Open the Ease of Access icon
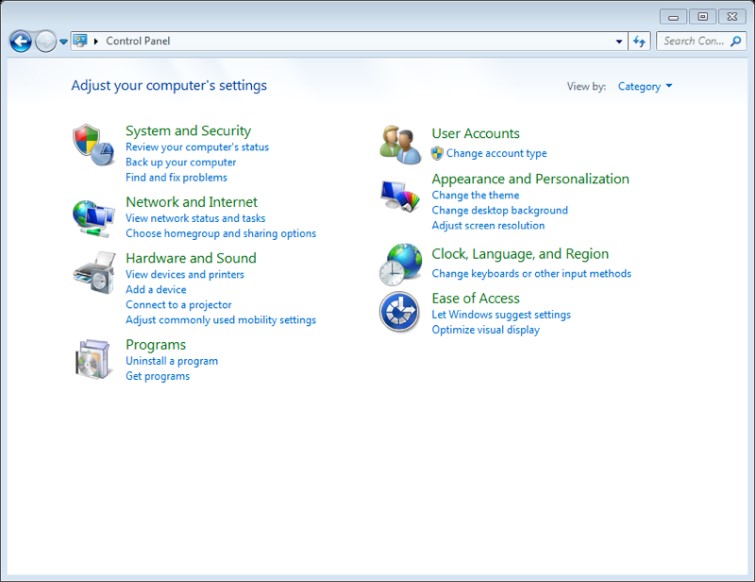The width and height of the screenshot is (755, 582). 399,312
